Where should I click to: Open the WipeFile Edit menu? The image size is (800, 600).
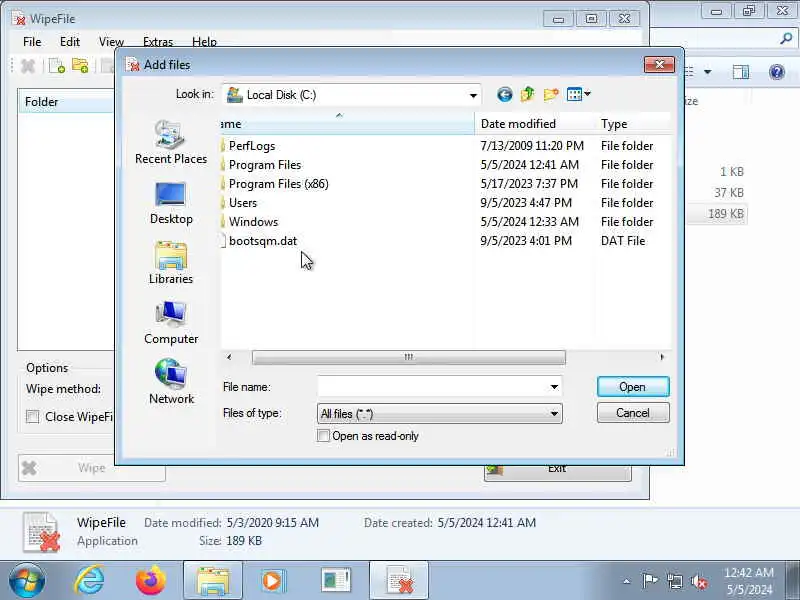[x=69, y=42]
